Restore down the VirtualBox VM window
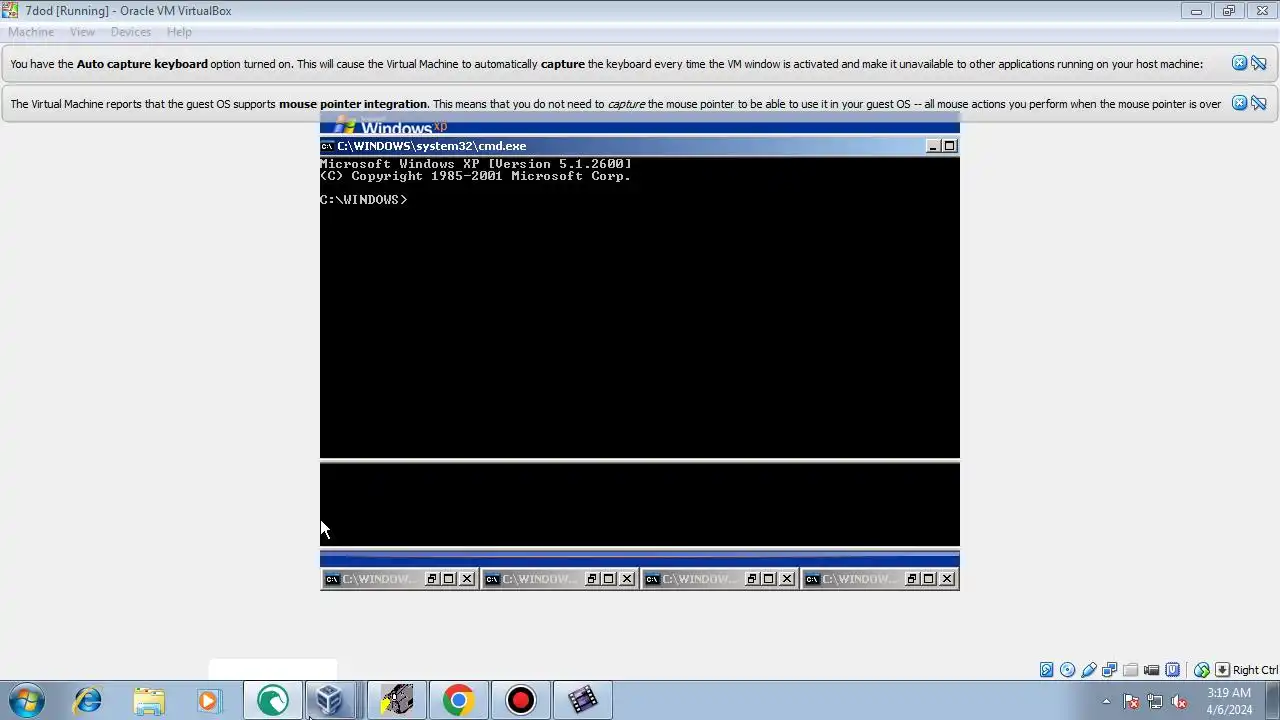Viewport: 1280px width, 720px height. [1229, 11]
